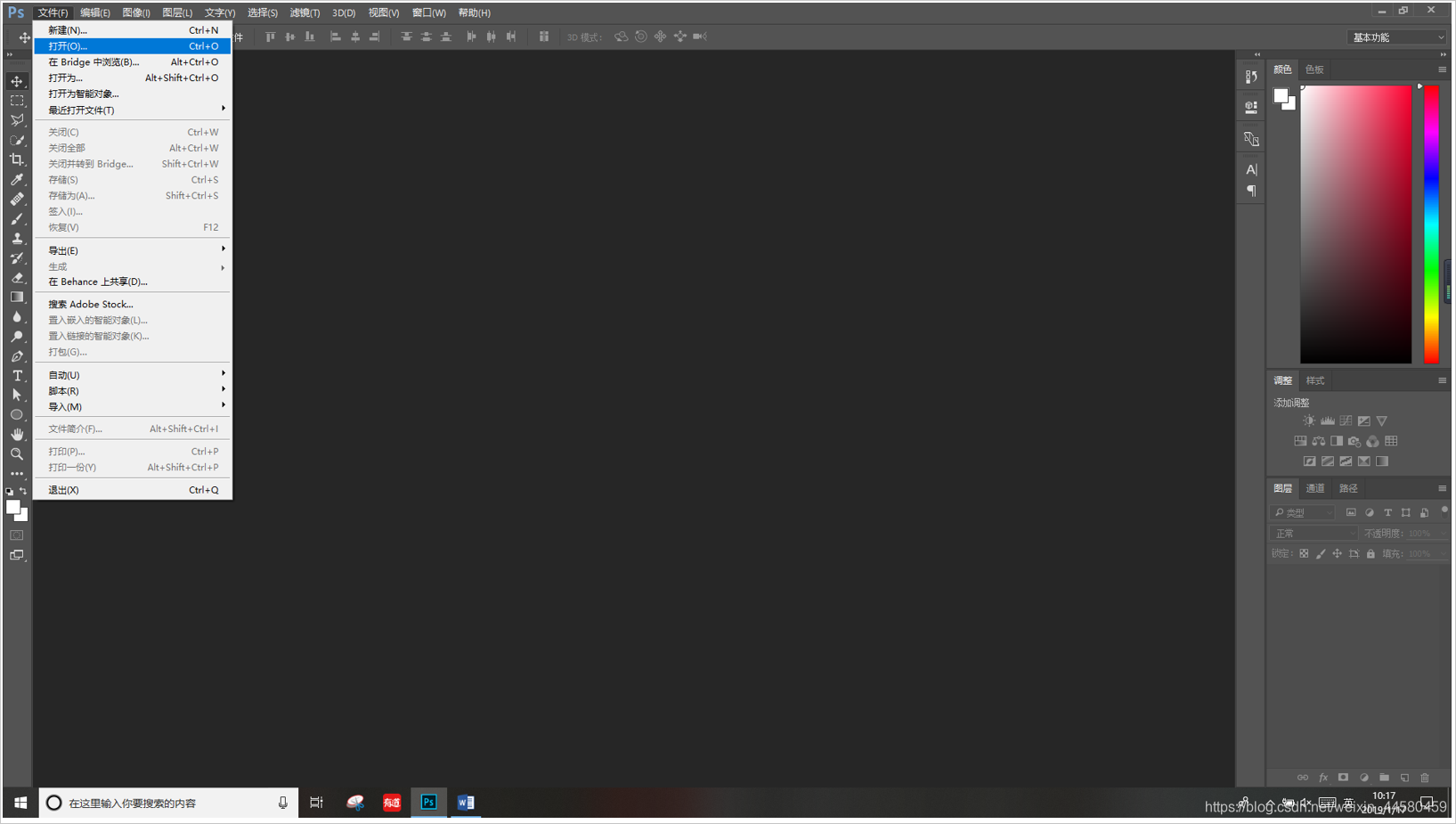Select the Clone Stamp tool
The image size is (1456, 824).
click(17, 238)
